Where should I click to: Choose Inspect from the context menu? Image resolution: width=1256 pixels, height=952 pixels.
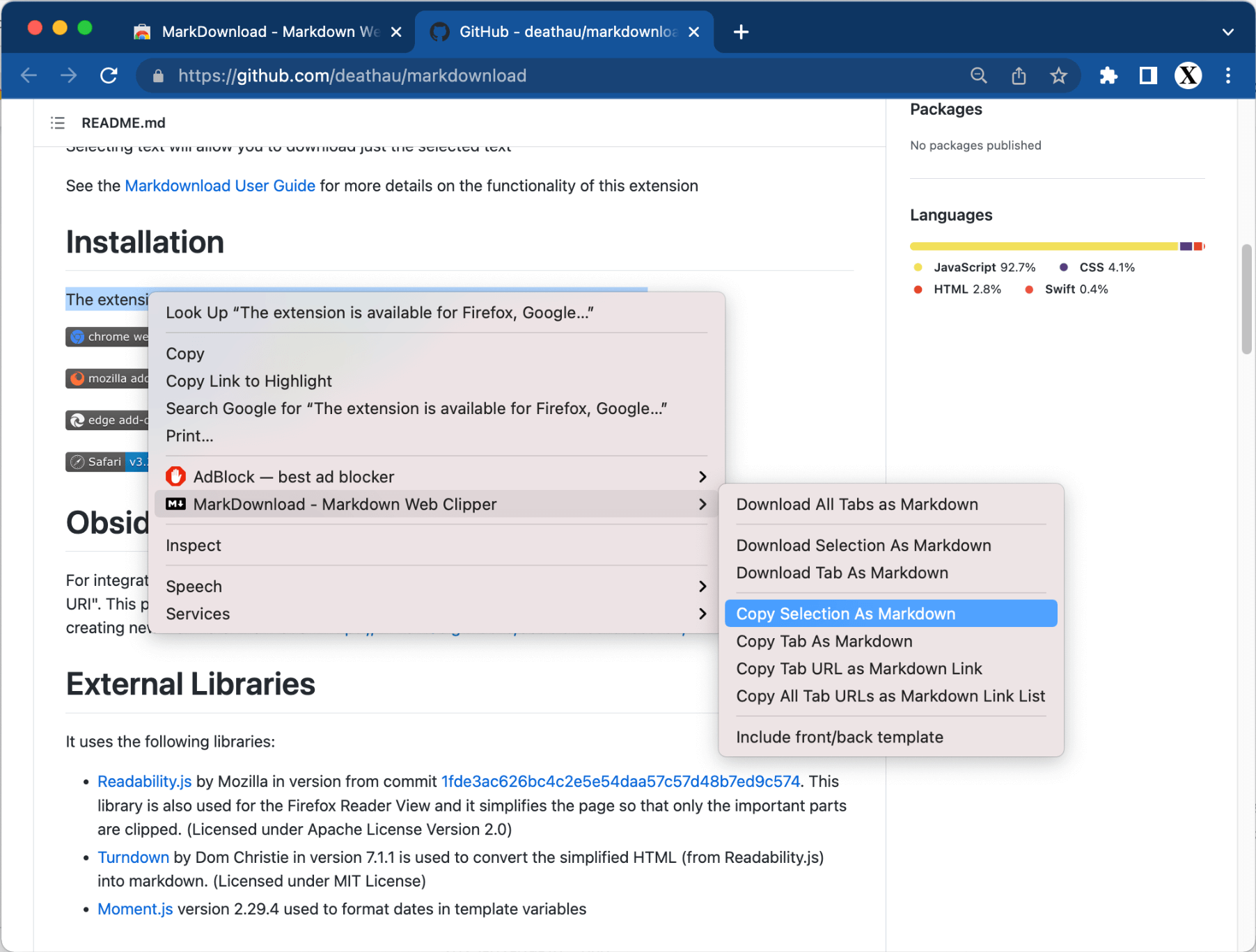[x=437, y=546]
